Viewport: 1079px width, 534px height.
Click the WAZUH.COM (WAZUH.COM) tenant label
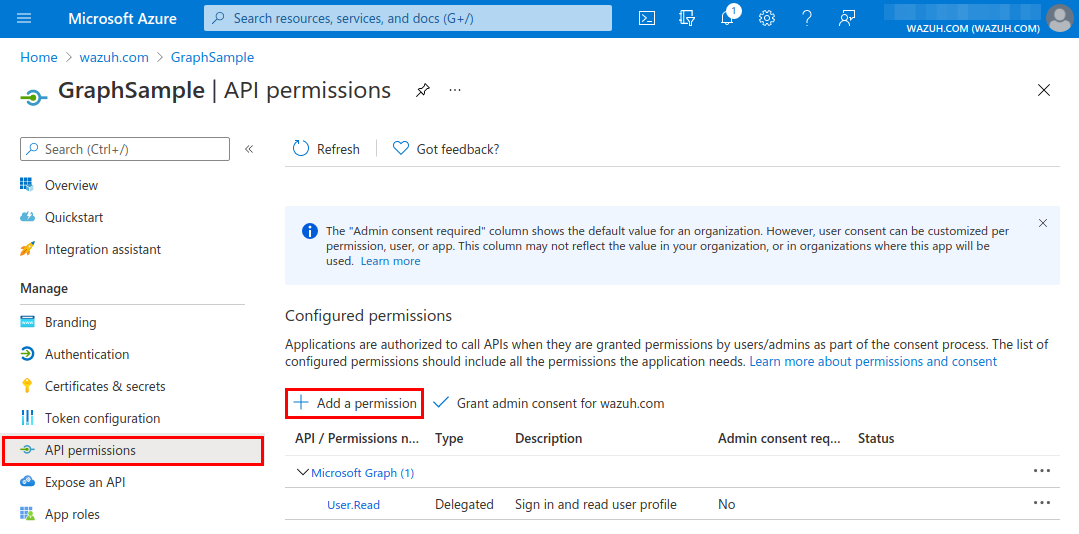point(972,28)
